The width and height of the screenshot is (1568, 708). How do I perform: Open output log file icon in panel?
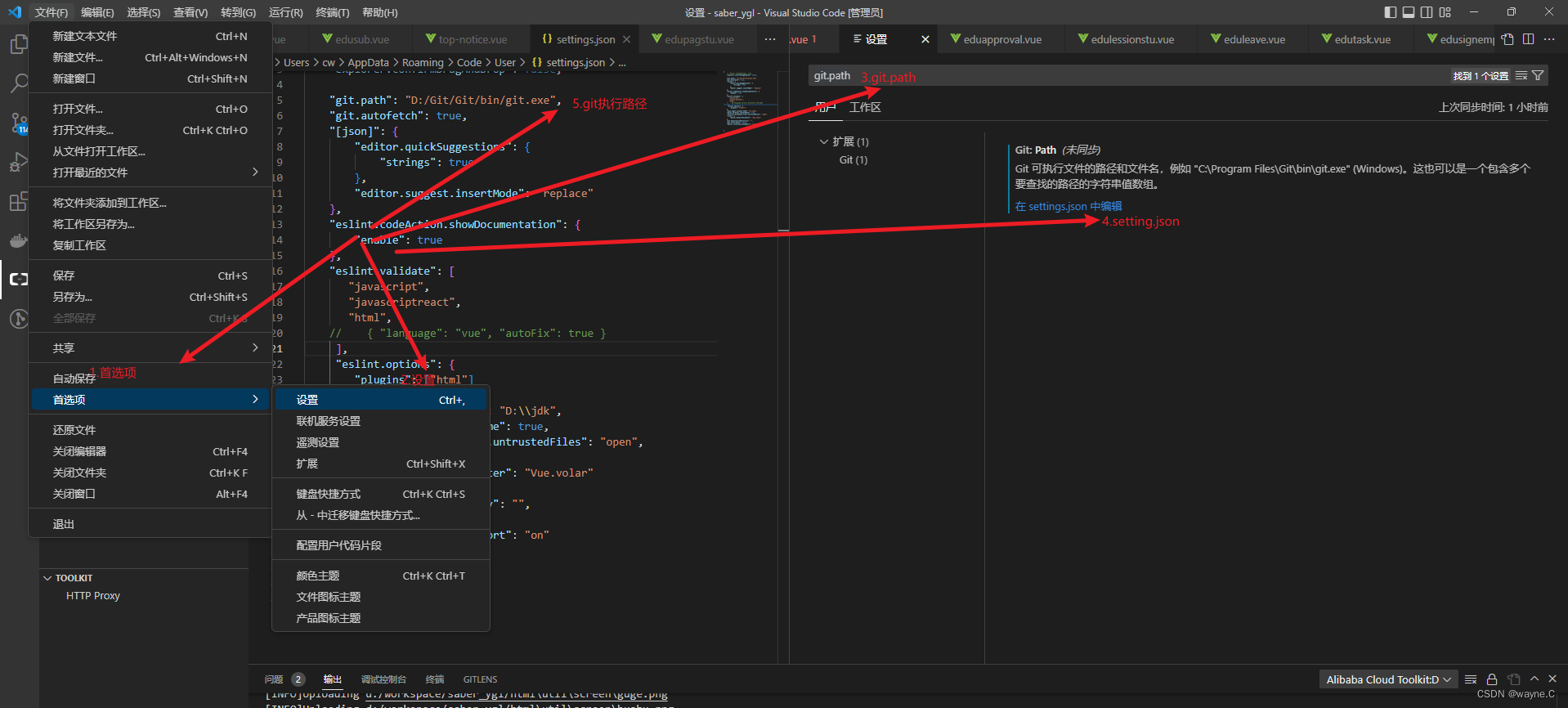(x=1514, y=679)
